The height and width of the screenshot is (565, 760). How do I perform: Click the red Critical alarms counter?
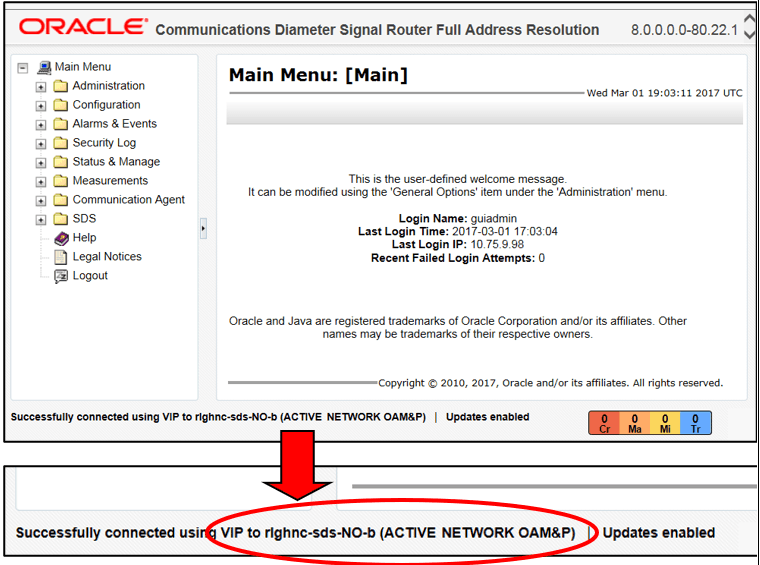[604, 423]
